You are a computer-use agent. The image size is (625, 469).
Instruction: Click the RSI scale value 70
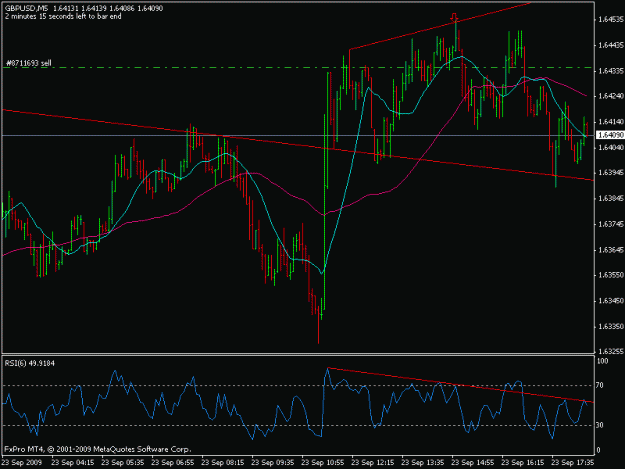tap(600, 386)
